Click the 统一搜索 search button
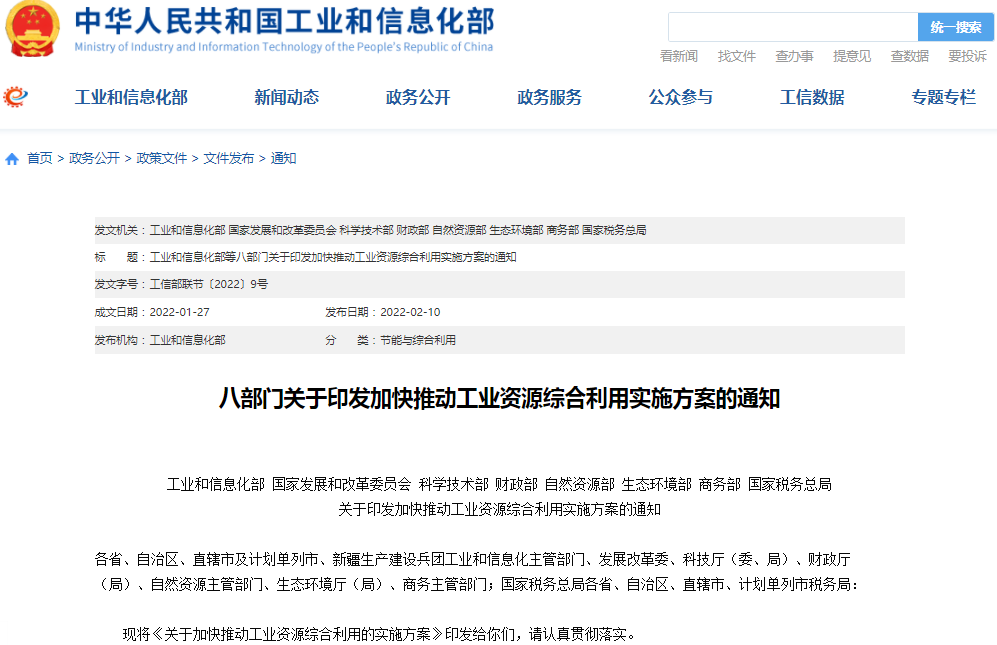 click(955, 27)
